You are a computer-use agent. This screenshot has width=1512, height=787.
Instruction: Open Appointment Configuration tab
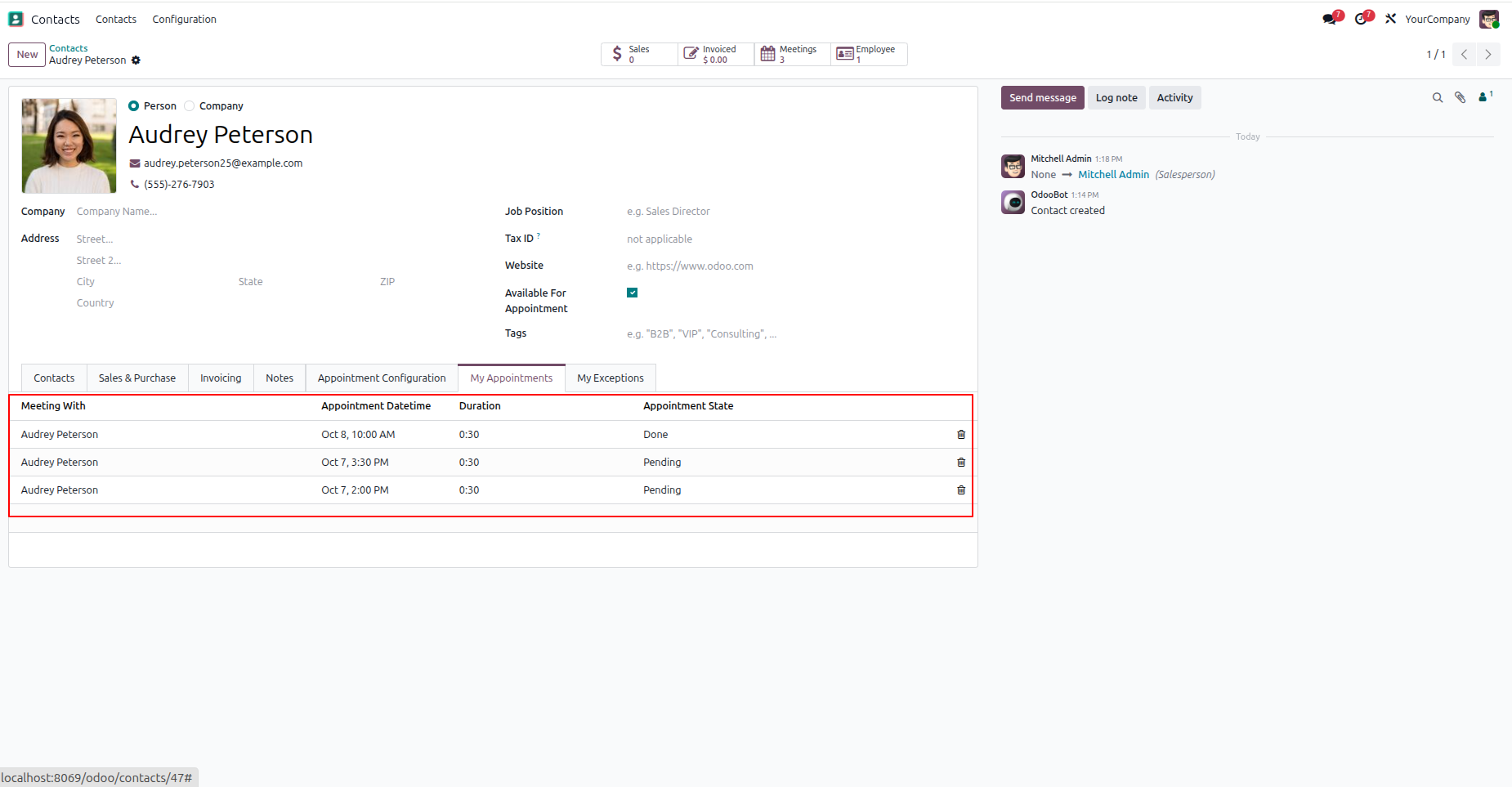coord(382,378)
